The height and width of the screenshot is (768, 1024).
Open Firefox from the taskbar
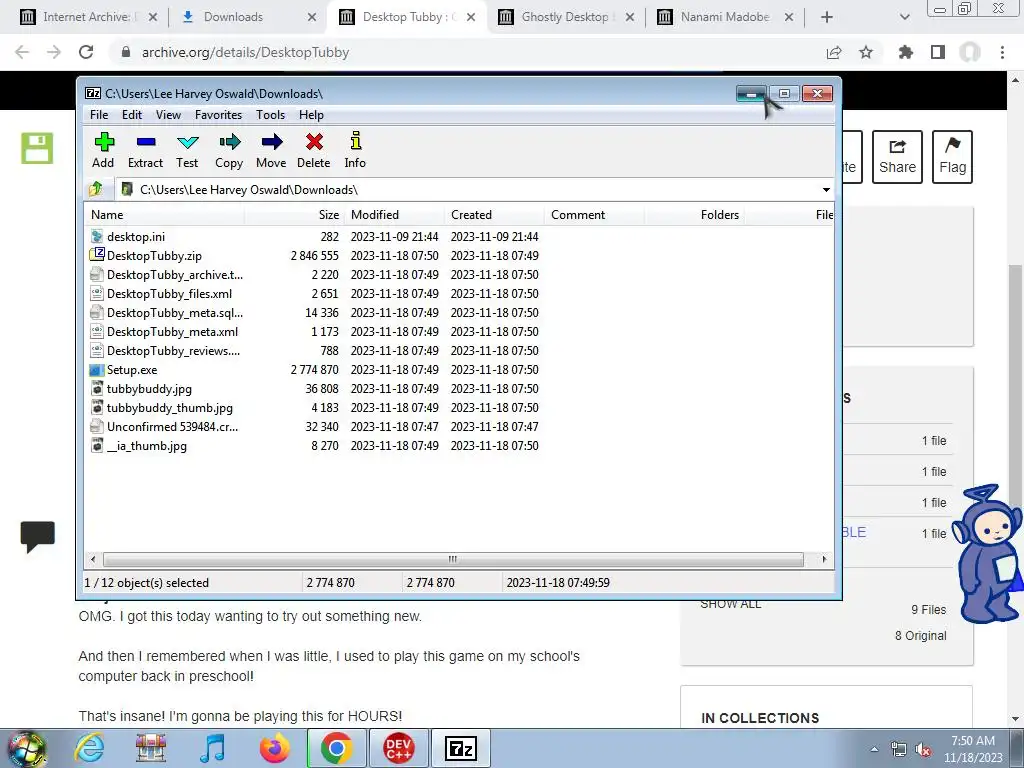click(x=274, y=748)
